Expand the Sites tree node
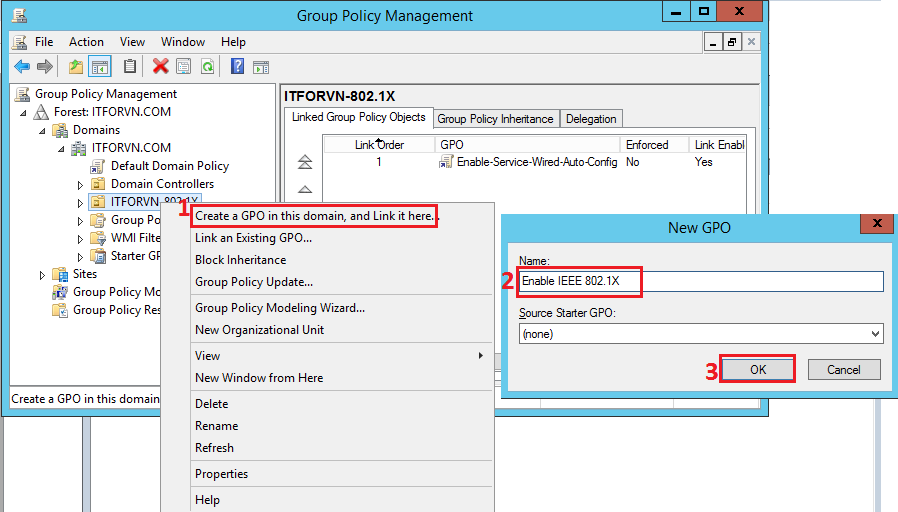The image size is (898, 512). pyautogui.click(x=43, y=275)
